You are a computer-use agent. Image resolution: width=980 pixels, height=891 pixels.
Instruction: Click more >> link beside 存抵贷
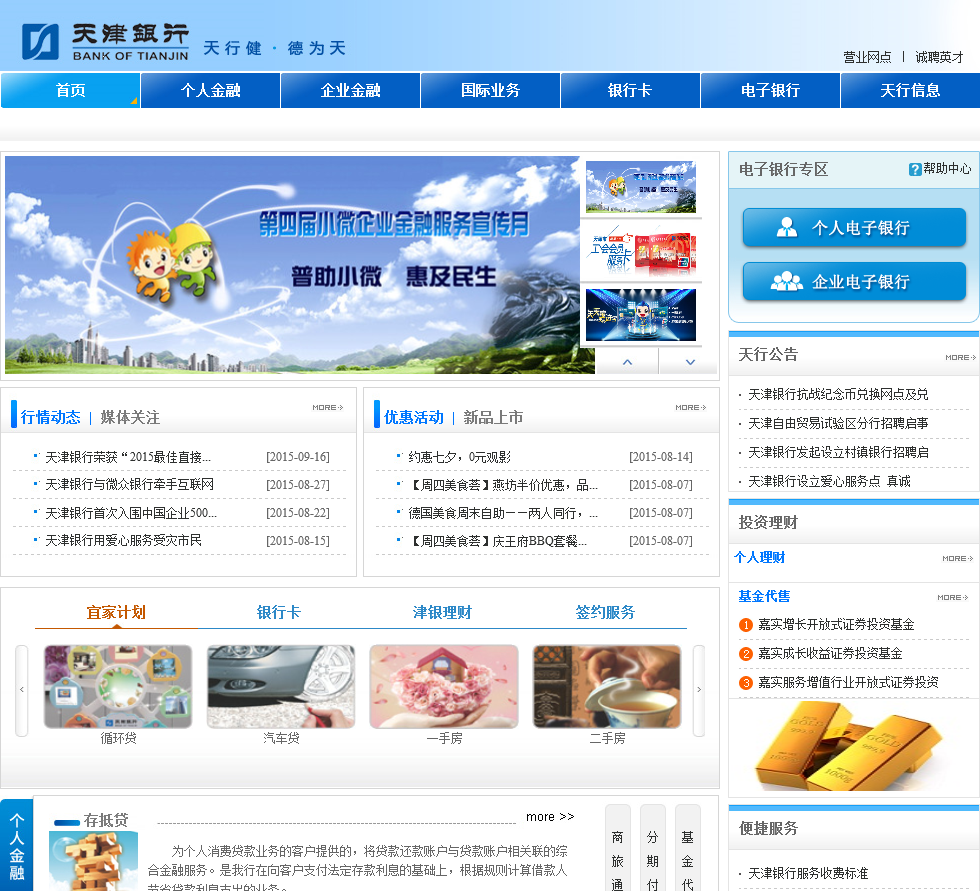point(550,817)
